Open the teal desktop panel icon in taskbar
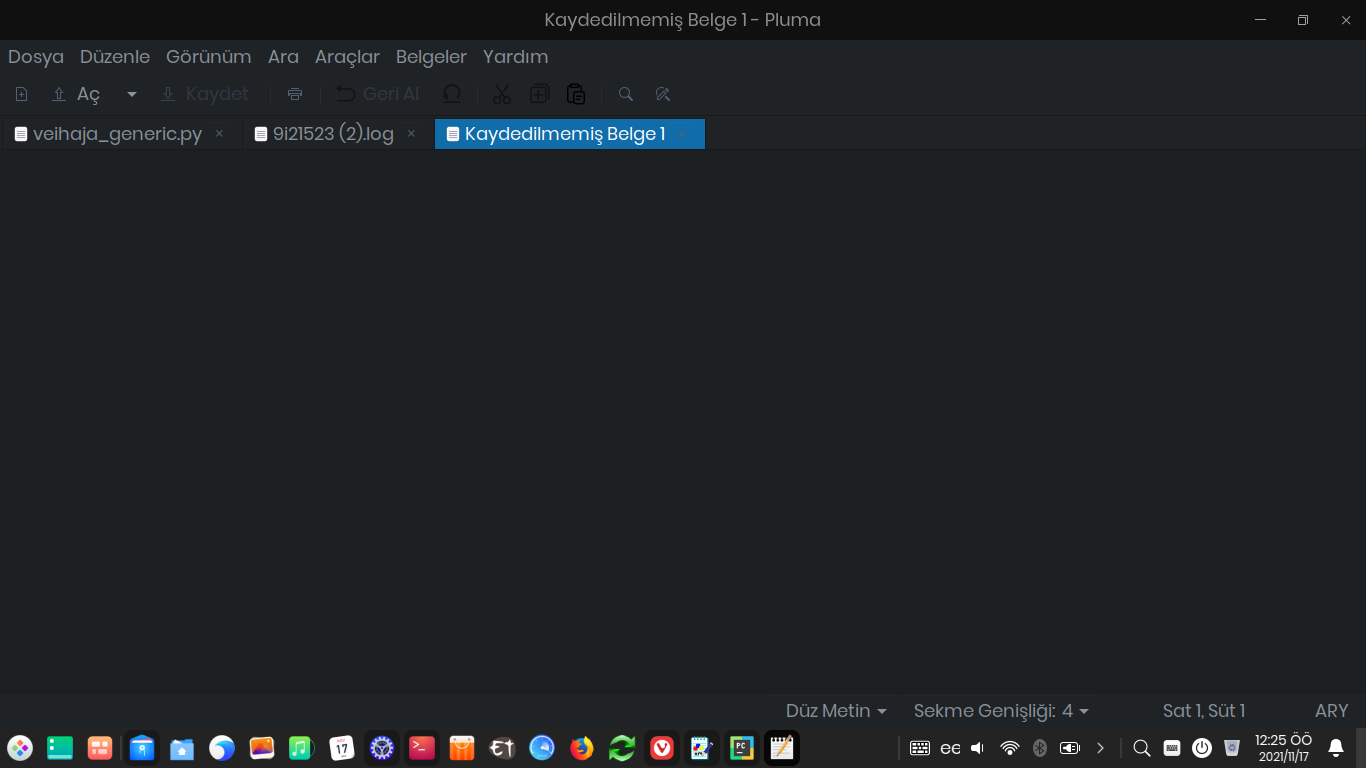This screenshot has width=1366, height=768. (x=60, y=748)
